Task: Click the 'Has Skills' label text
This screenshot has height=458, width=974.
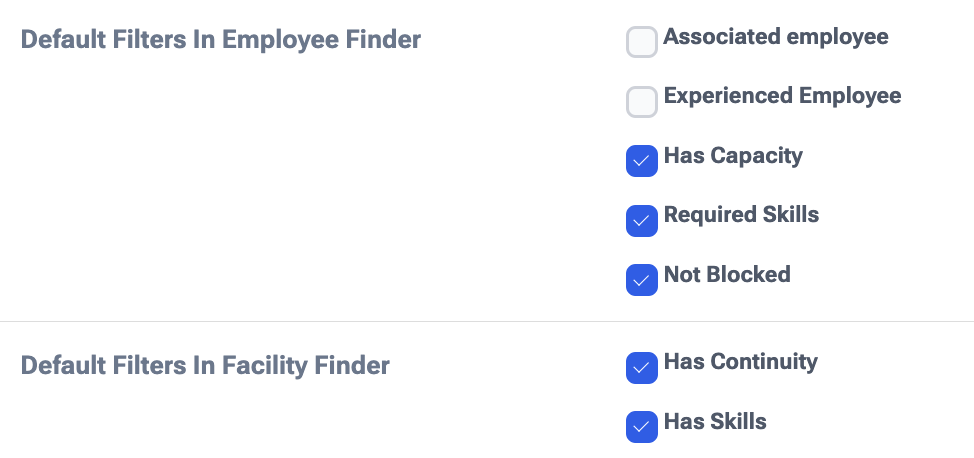Action: pyautogui.click(x=715, y=421)
